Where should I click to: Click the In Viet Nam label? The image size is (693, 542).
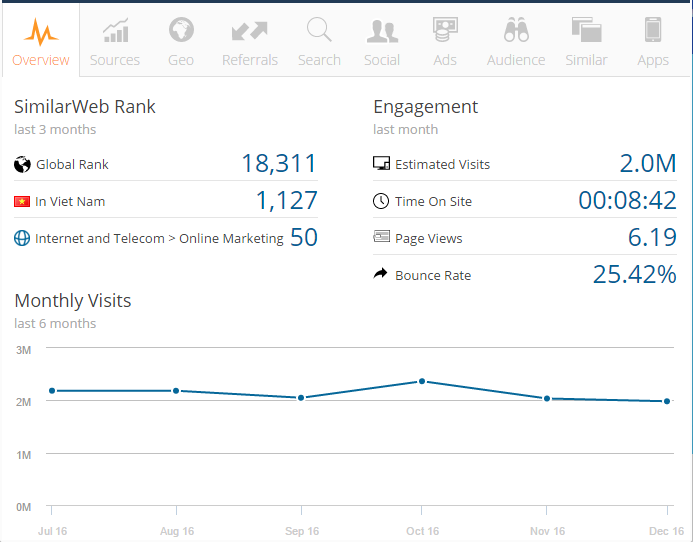[70, 202]
